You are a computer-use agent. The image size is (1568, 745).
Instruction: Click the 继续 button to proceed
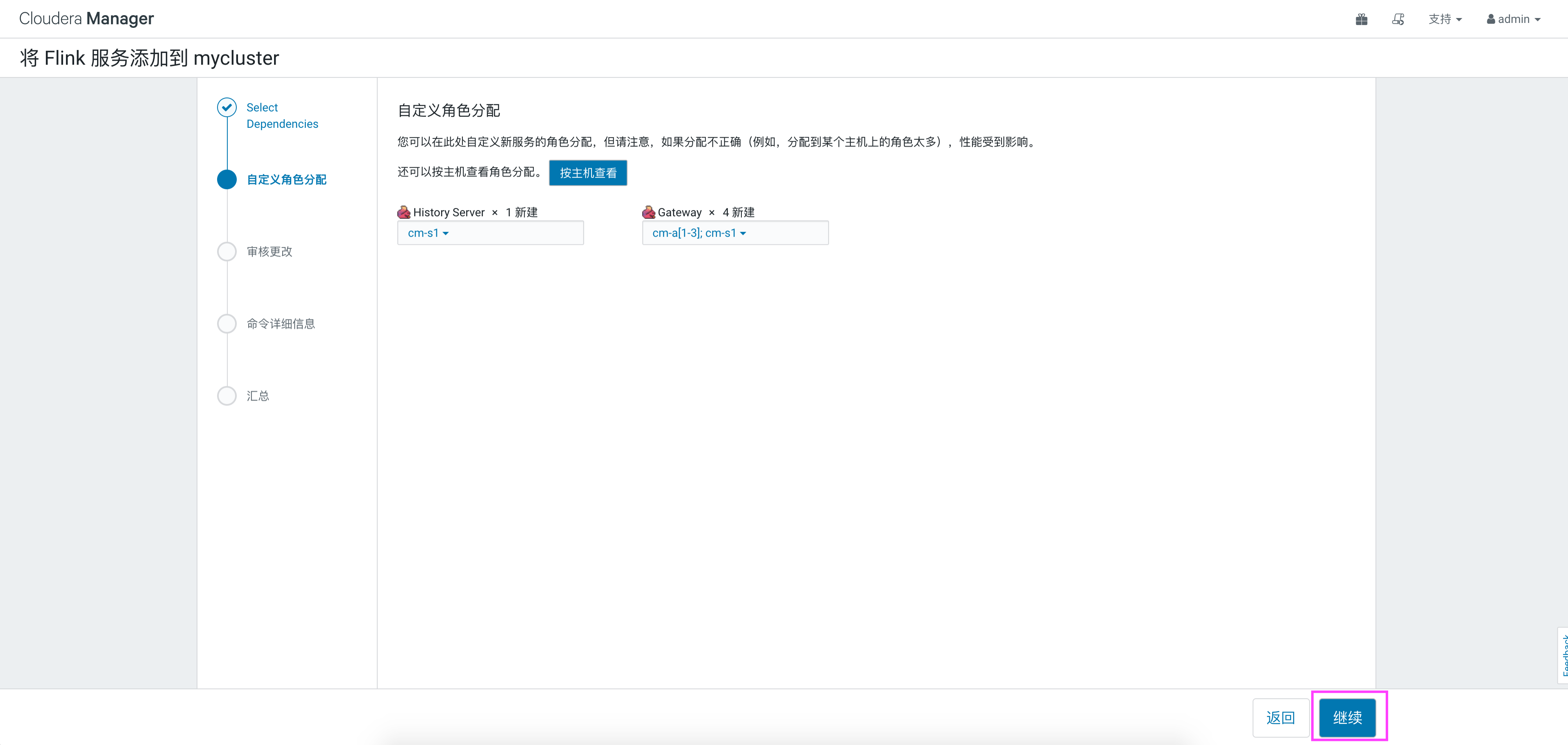pyautogui.click(x=1348, y=718)
